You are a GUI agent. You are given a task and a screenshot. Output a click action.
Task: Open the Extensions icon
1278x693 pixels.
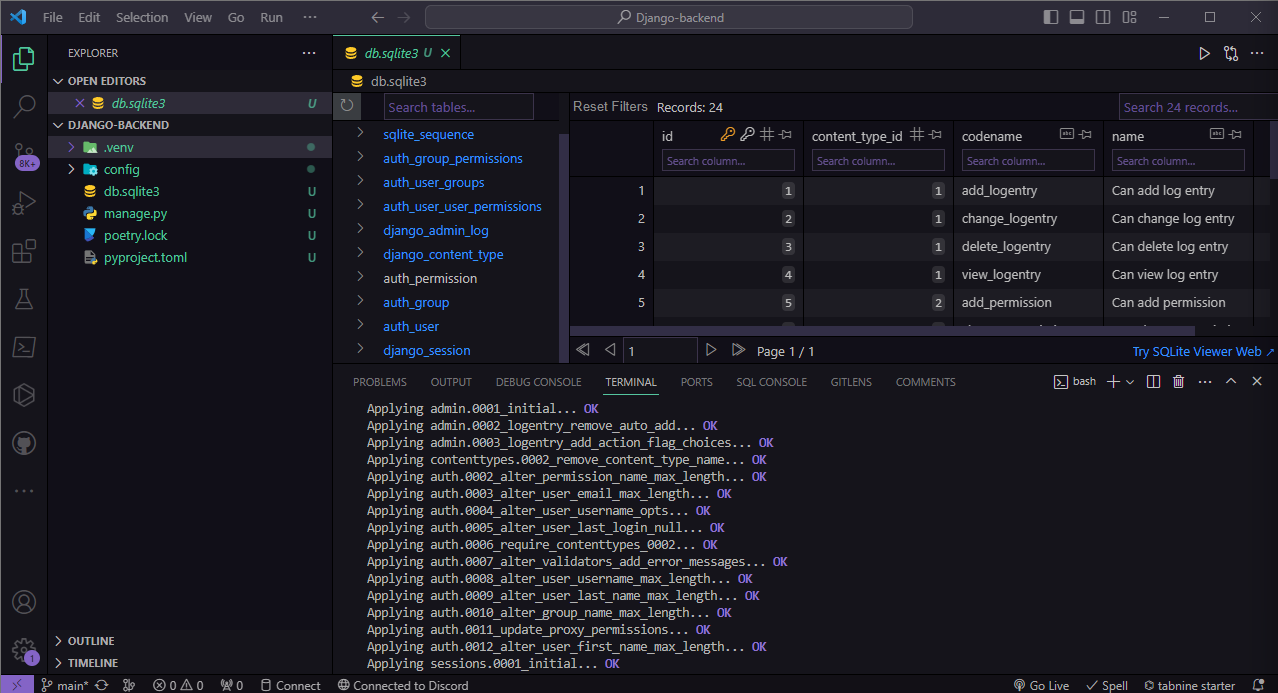22,252
